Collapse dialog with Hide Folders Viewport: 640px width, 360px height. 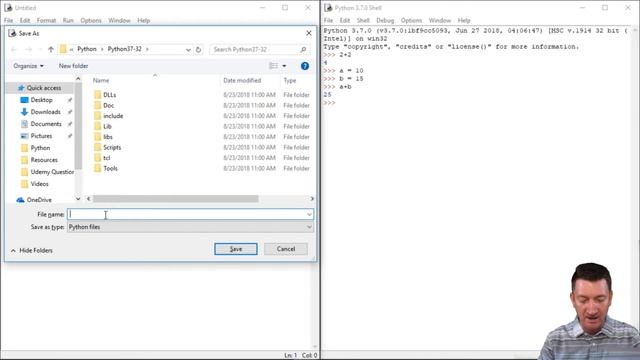[32, 250]
